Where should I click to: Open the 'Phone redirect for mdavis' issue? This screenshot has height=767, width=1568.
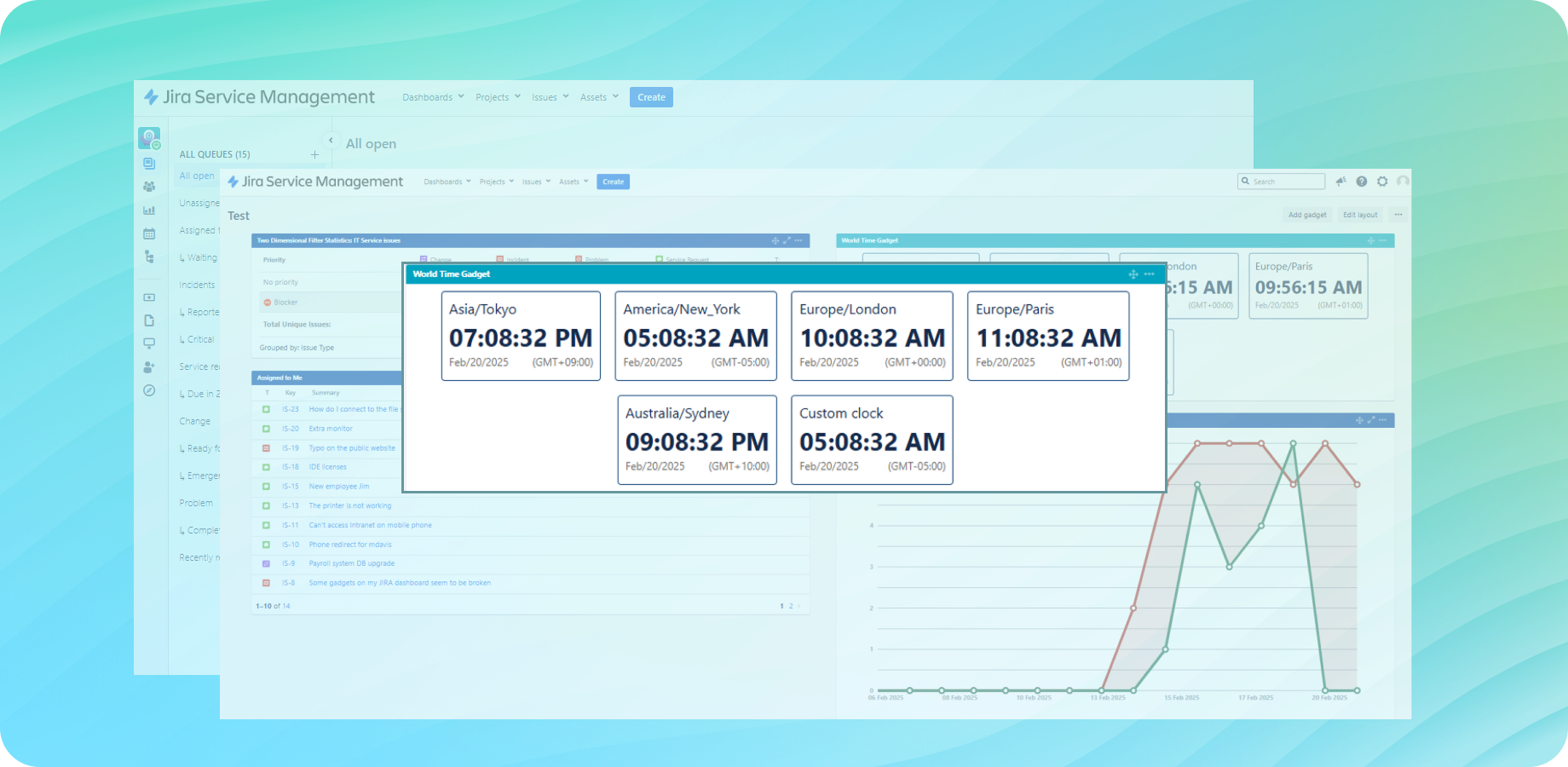pos(350,545)
